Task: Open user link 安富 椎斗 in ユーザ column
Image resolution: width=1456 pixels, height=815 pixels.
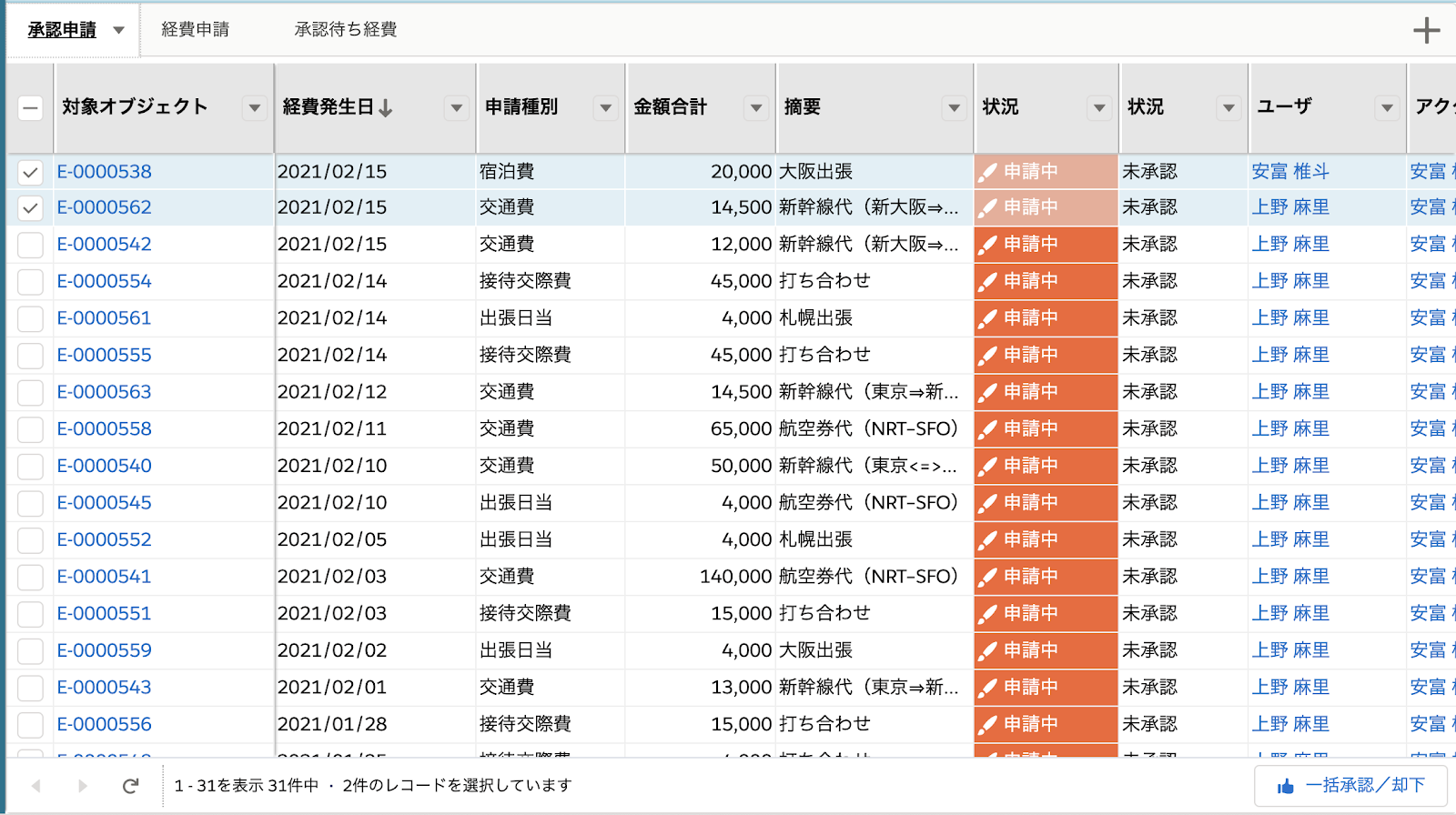Action: [1290, 172]
